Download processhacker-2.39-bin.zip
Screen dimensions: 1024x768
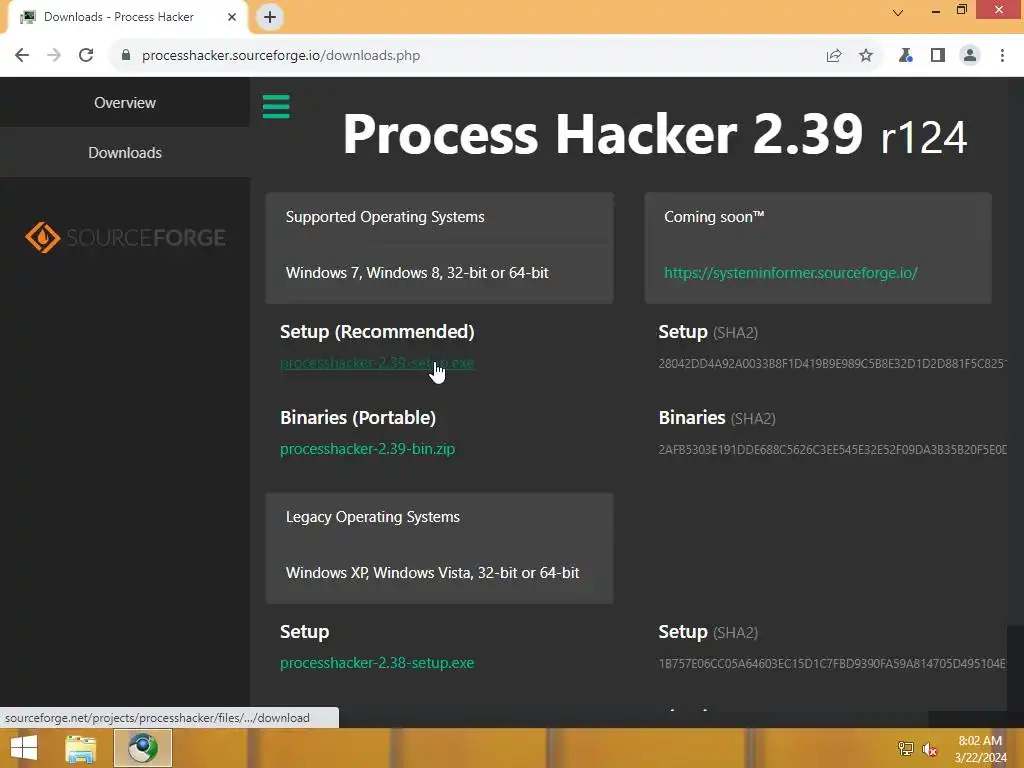pyautogui.click(x=368, y=449)
